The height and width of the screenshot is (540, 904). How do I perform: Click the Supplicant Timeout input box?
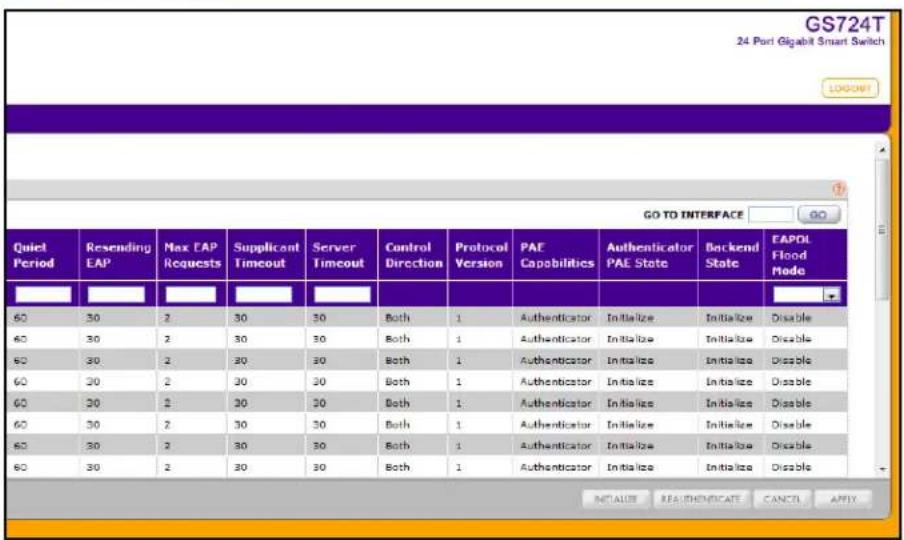(263, 294)
